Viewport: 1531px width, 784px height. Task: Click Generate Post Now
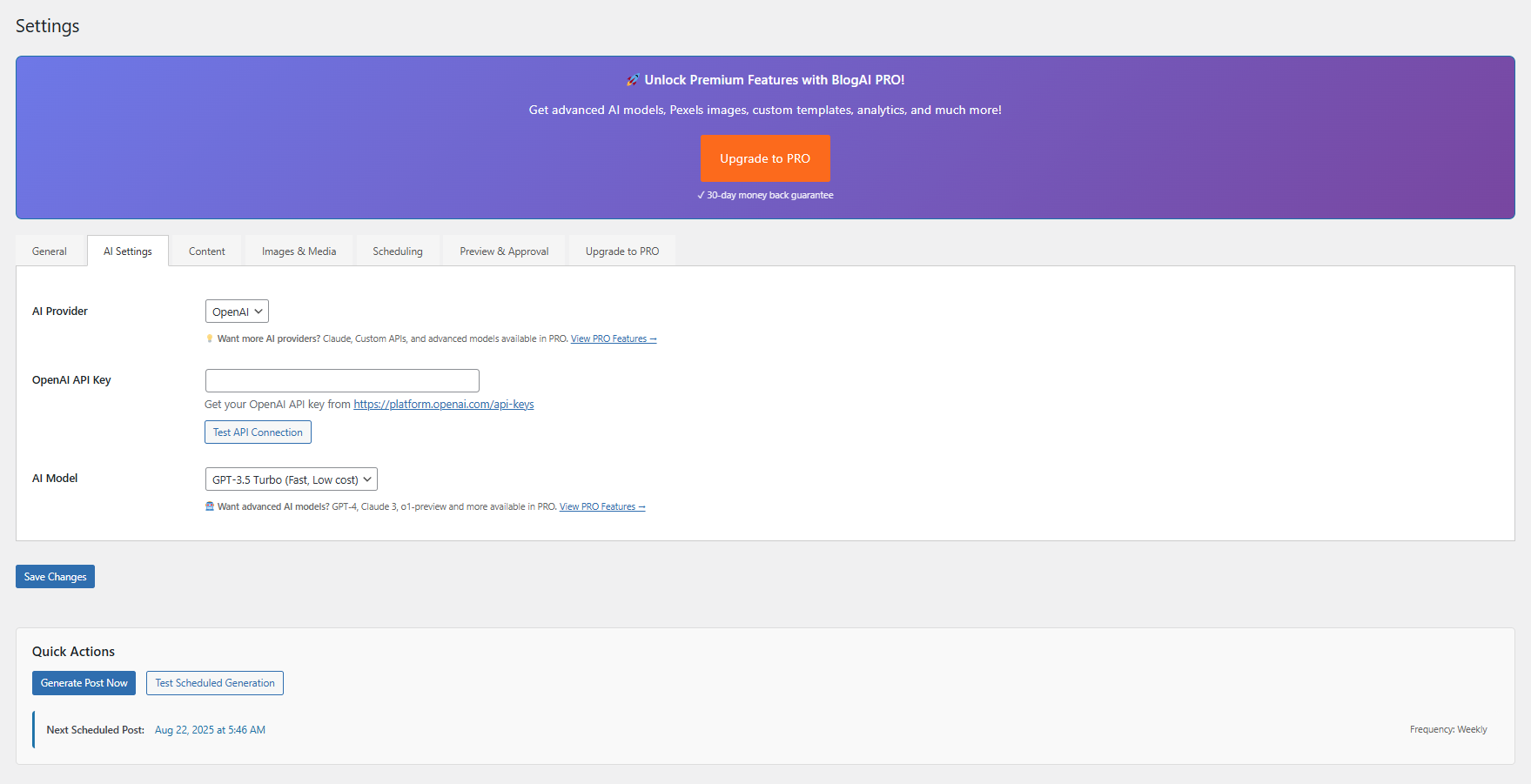coord(84,683)
